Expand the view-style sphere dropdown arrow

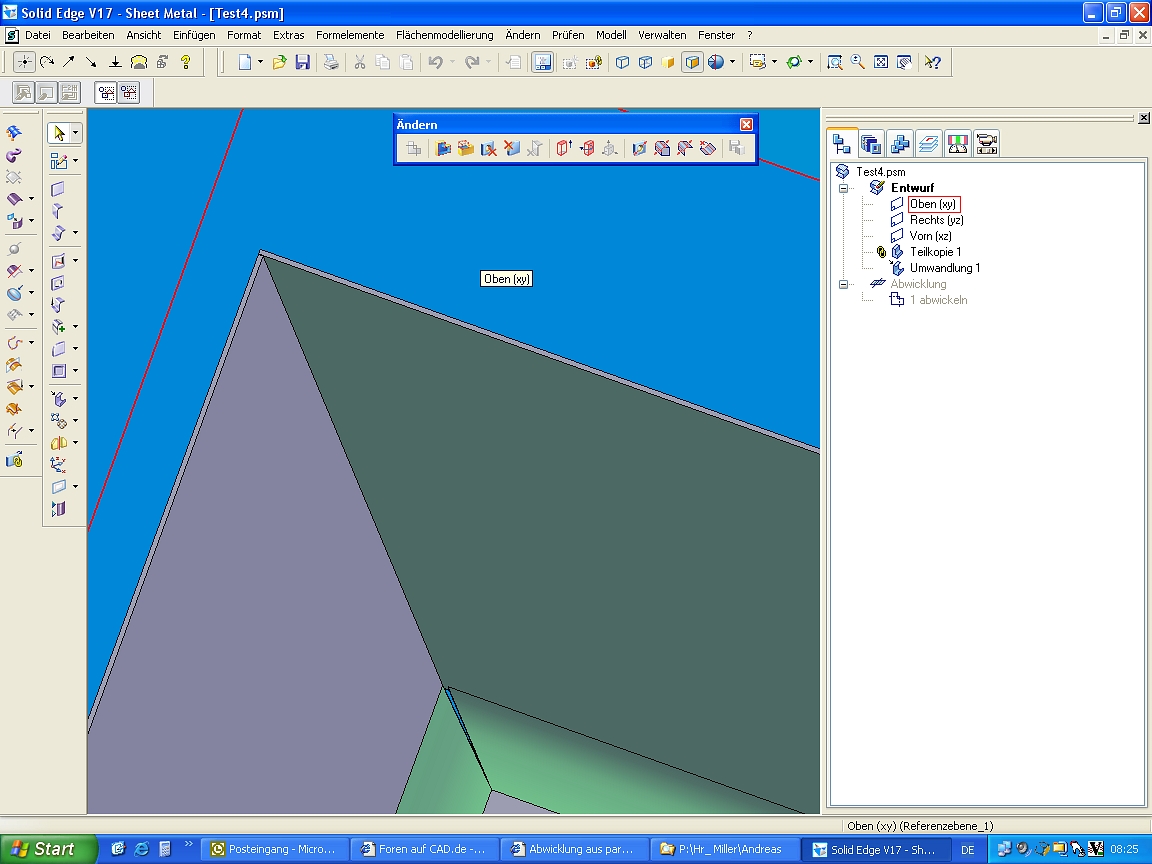(x=732, y=62)
